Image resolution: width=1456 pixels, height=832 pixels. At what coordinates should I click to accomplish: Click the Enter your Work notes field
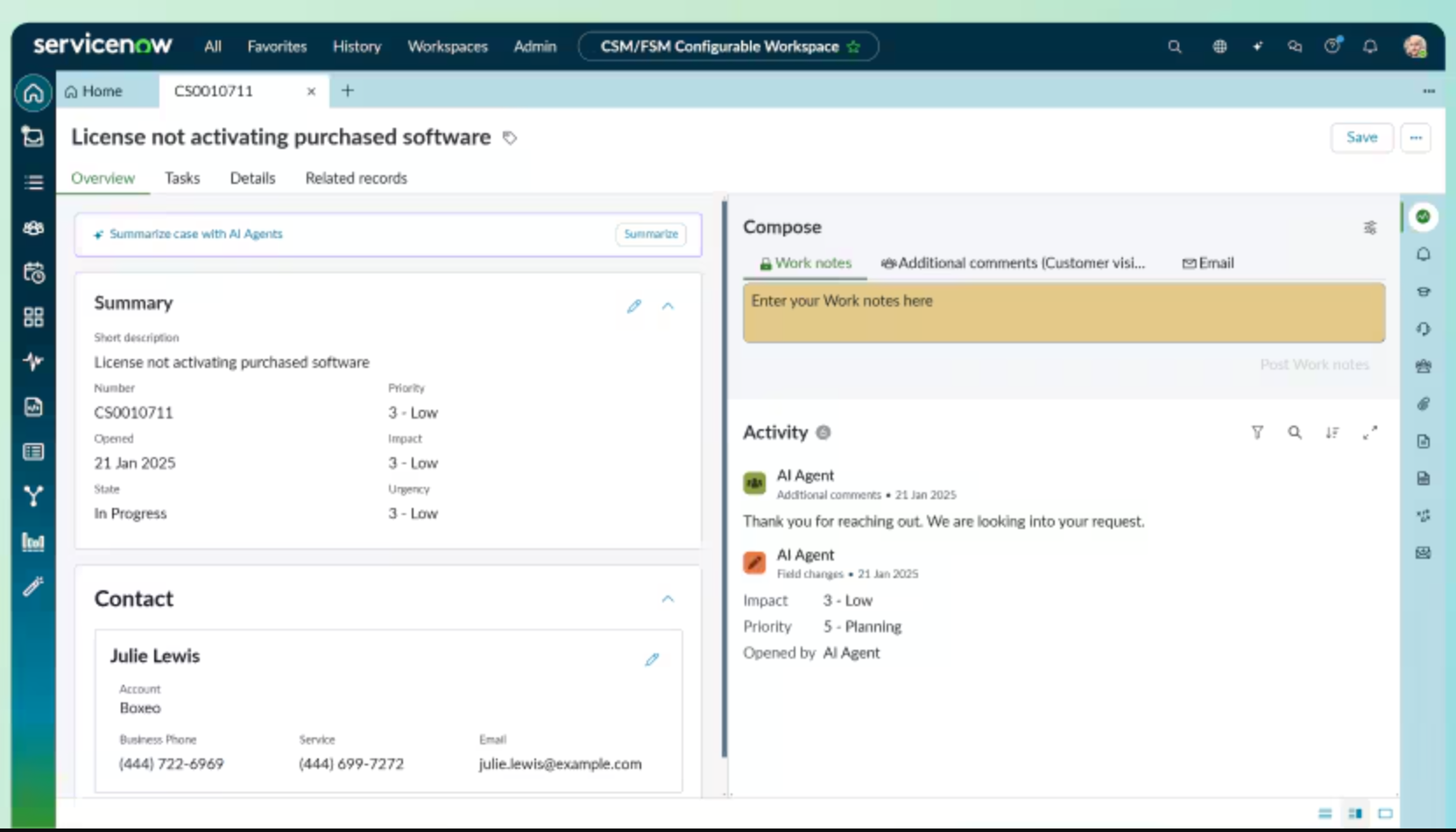(x=1063, y=313)
